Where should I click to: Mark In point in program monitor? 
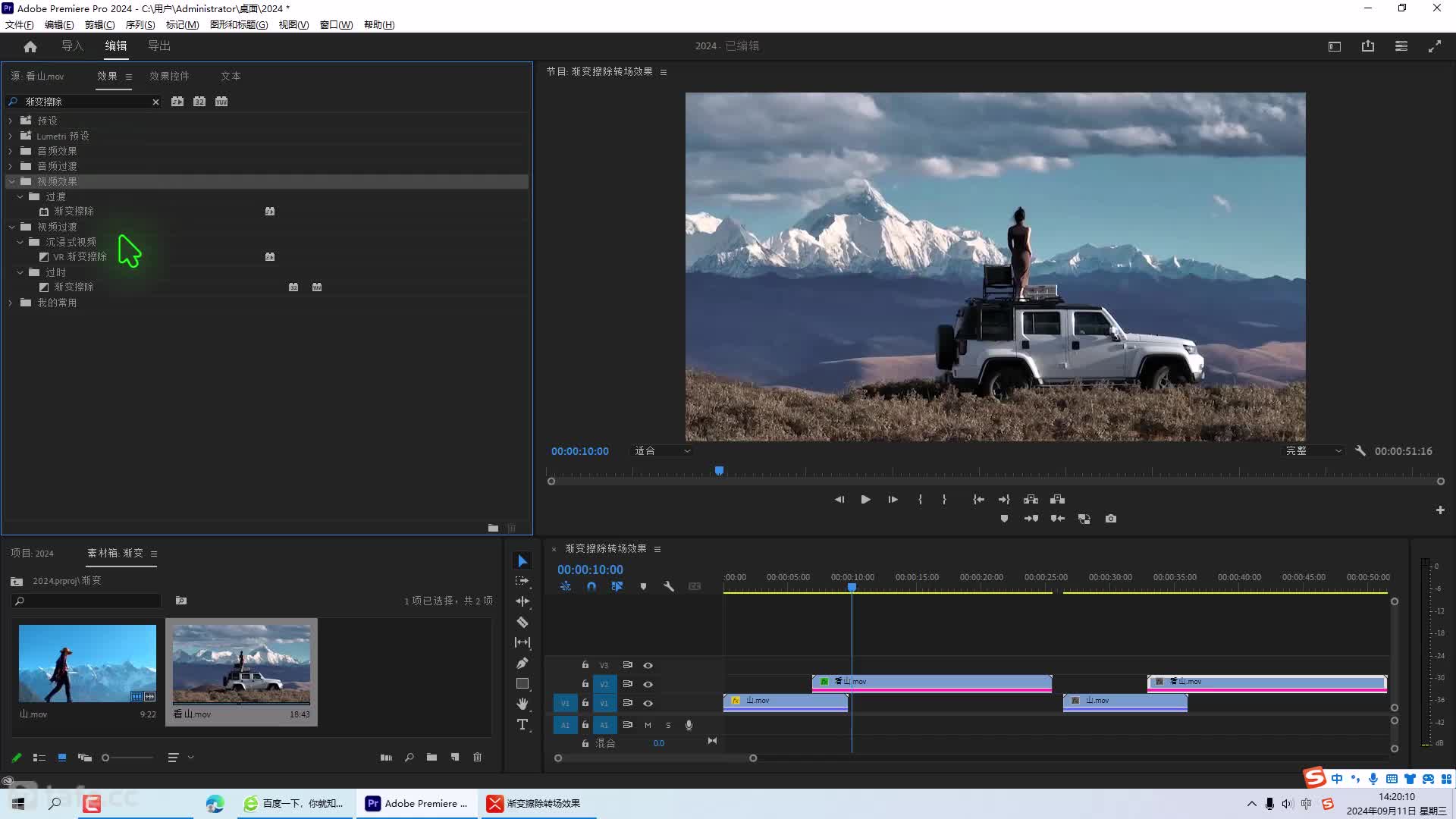click(x=920, y=499)
